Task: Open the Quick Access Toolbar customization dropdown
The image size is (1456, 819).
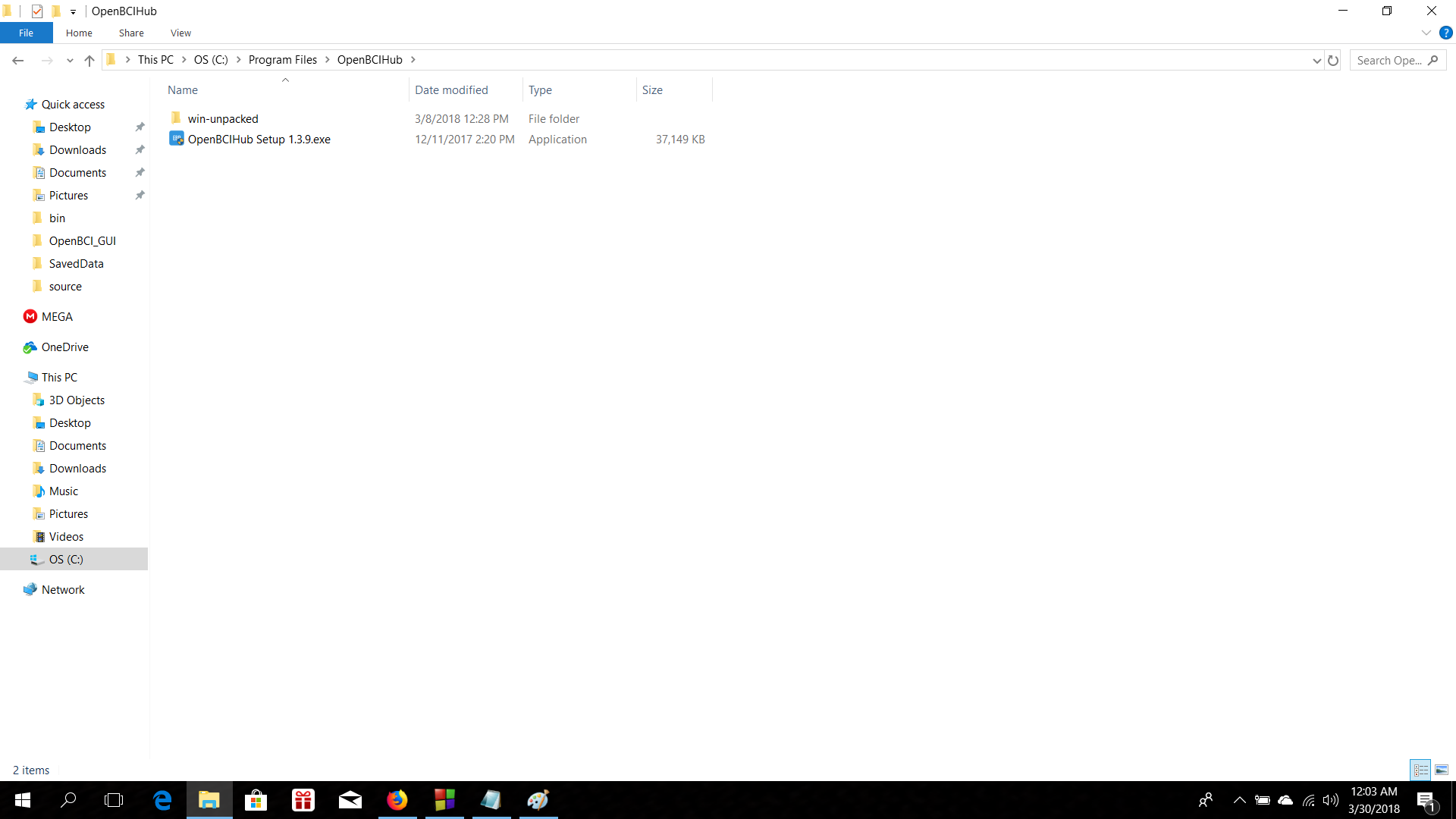Action: tap(73, 11)
